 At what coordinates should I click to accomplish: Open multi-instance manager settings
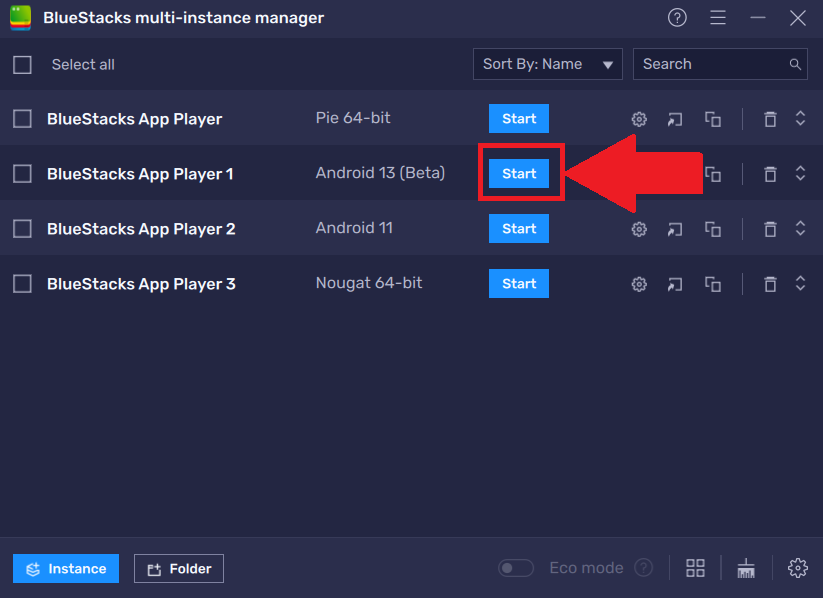pyautogui.click(x=797, y=567)
